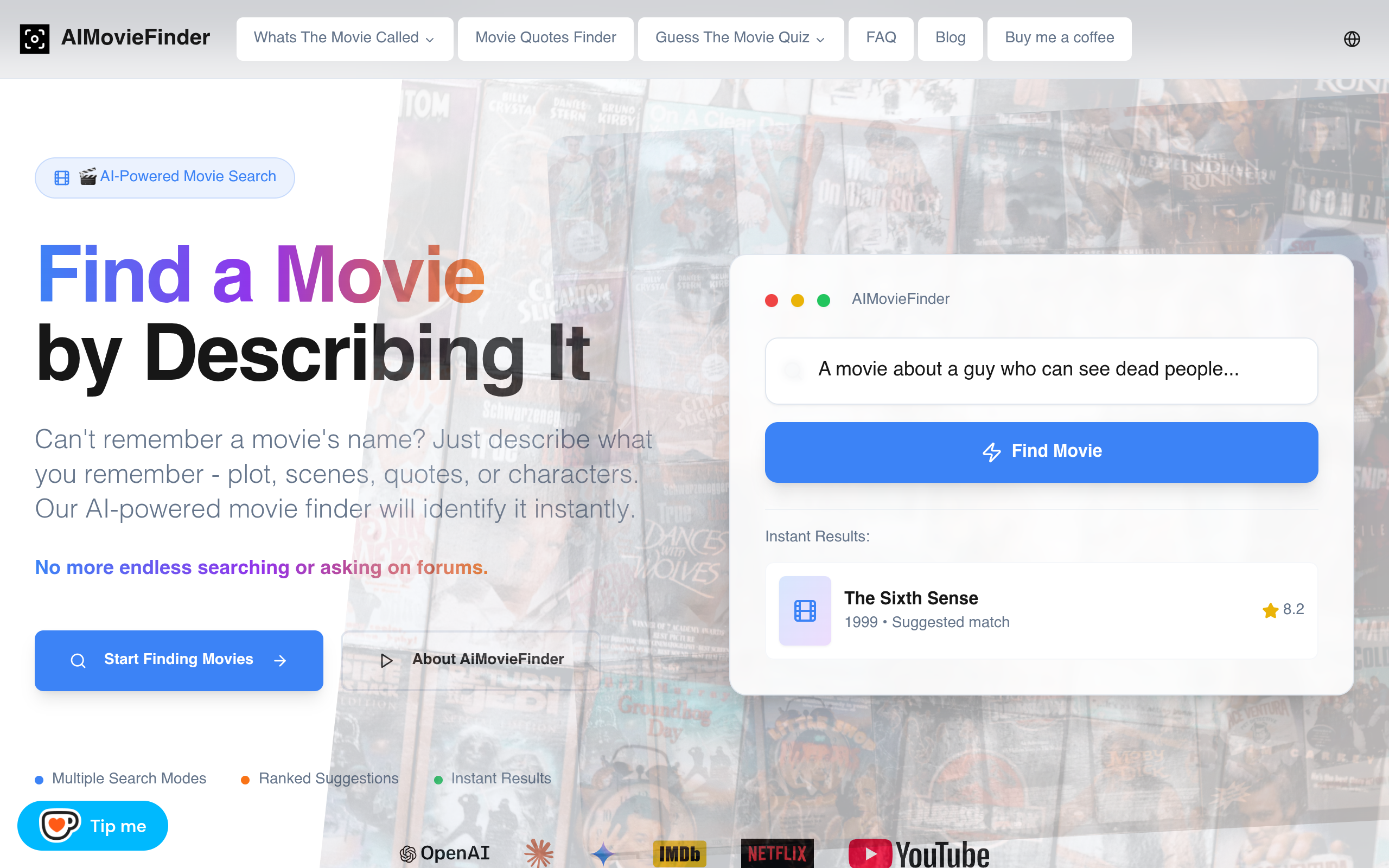This screenshot has height=868, width=1389.
Task: Click the yellow window dot in demo card
Action: tap(797, 300)
